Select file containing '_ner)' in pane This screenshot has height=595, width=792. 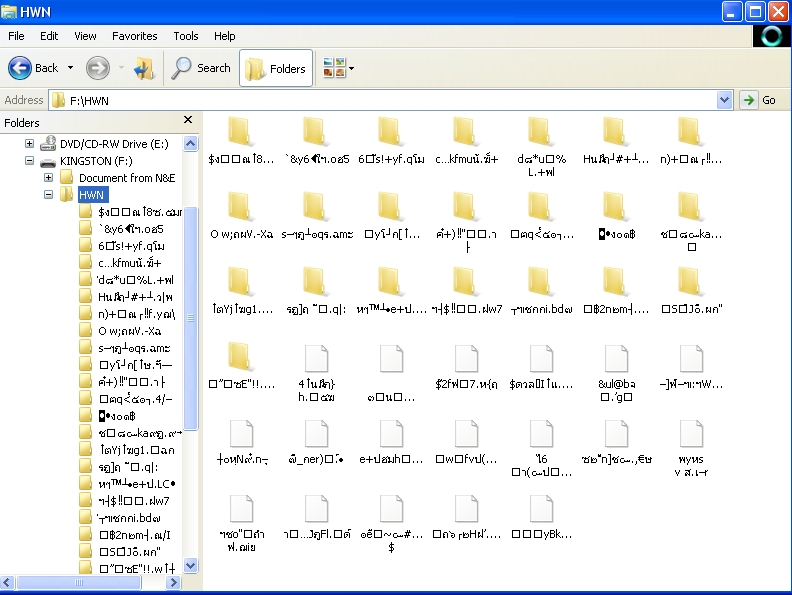tap(317, 441)
